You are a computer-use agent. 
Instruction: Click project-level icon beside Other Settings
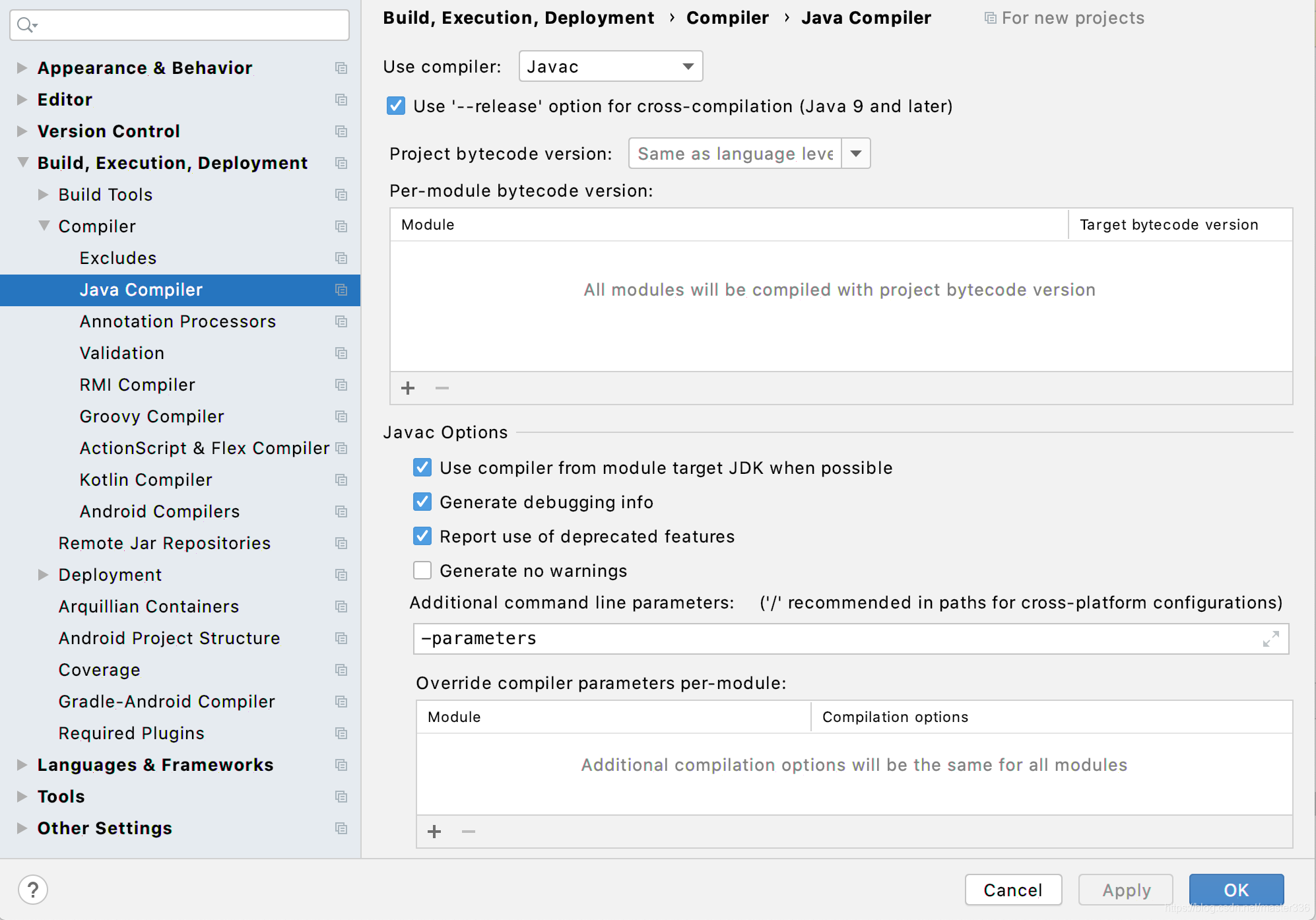pyautogui.click(x=341, y=828)
